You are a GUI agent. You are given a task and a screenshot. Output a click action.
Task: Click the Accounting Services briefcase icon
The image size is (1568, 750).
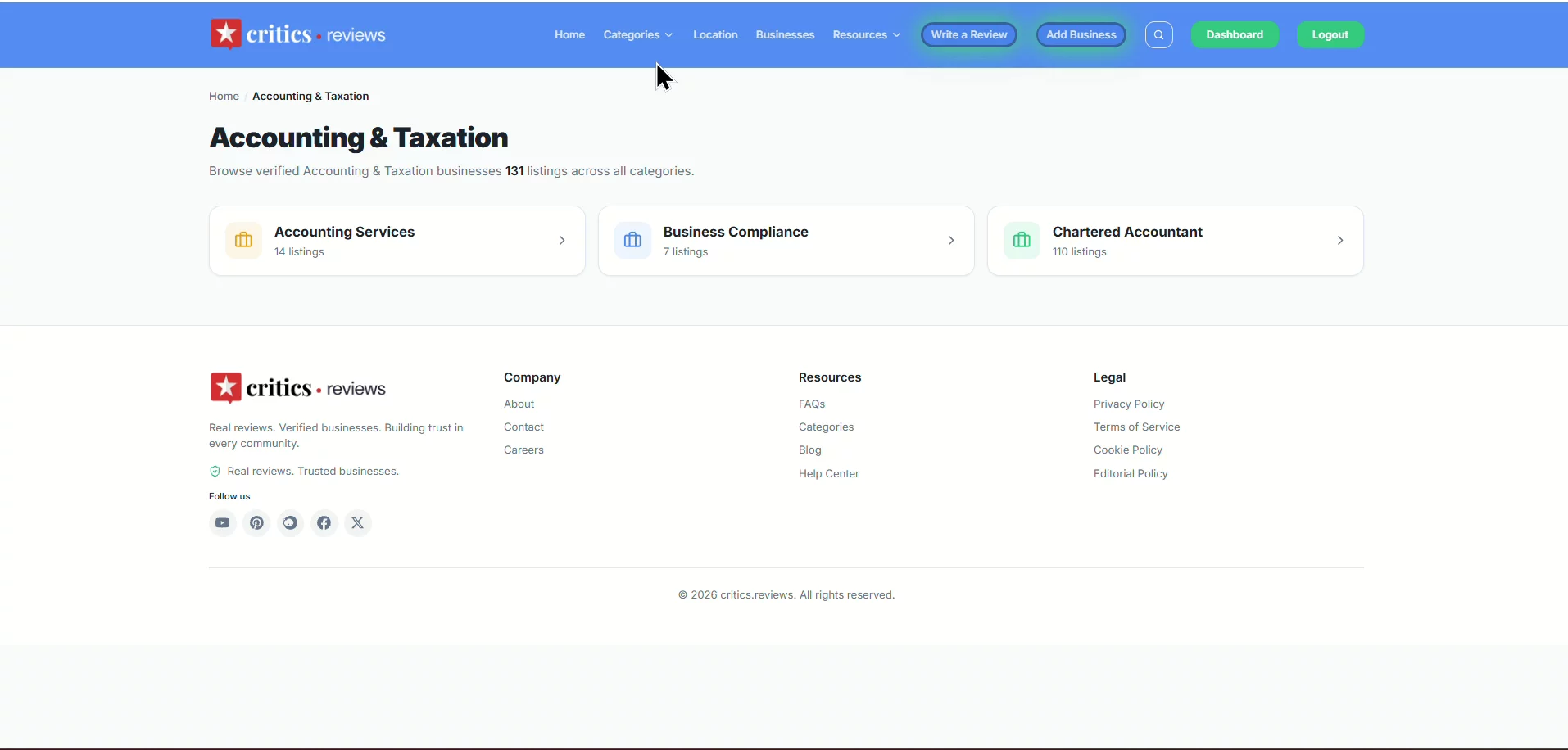[x=244, y=241]
